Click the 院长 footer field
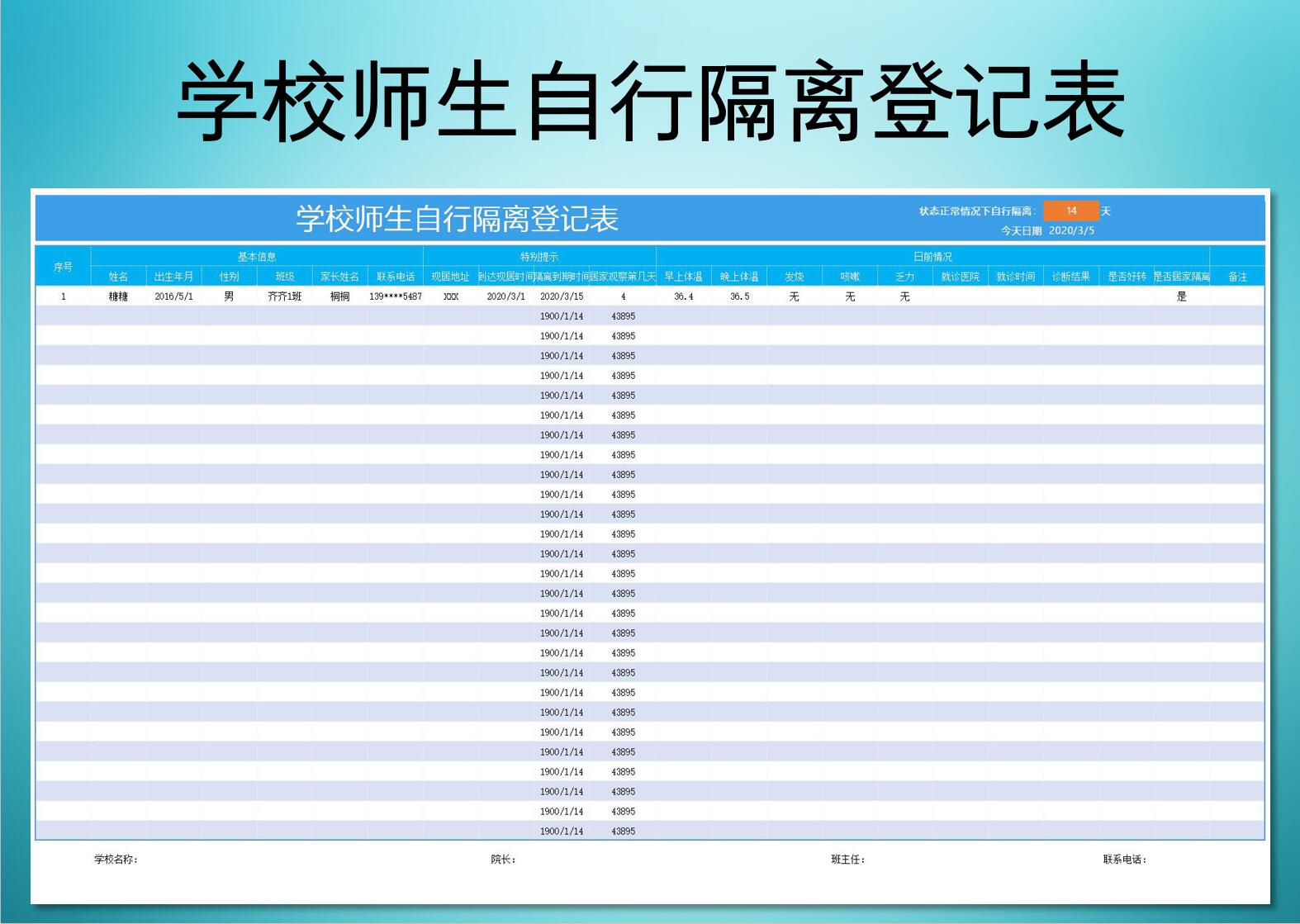 click(x=503, y=860)
